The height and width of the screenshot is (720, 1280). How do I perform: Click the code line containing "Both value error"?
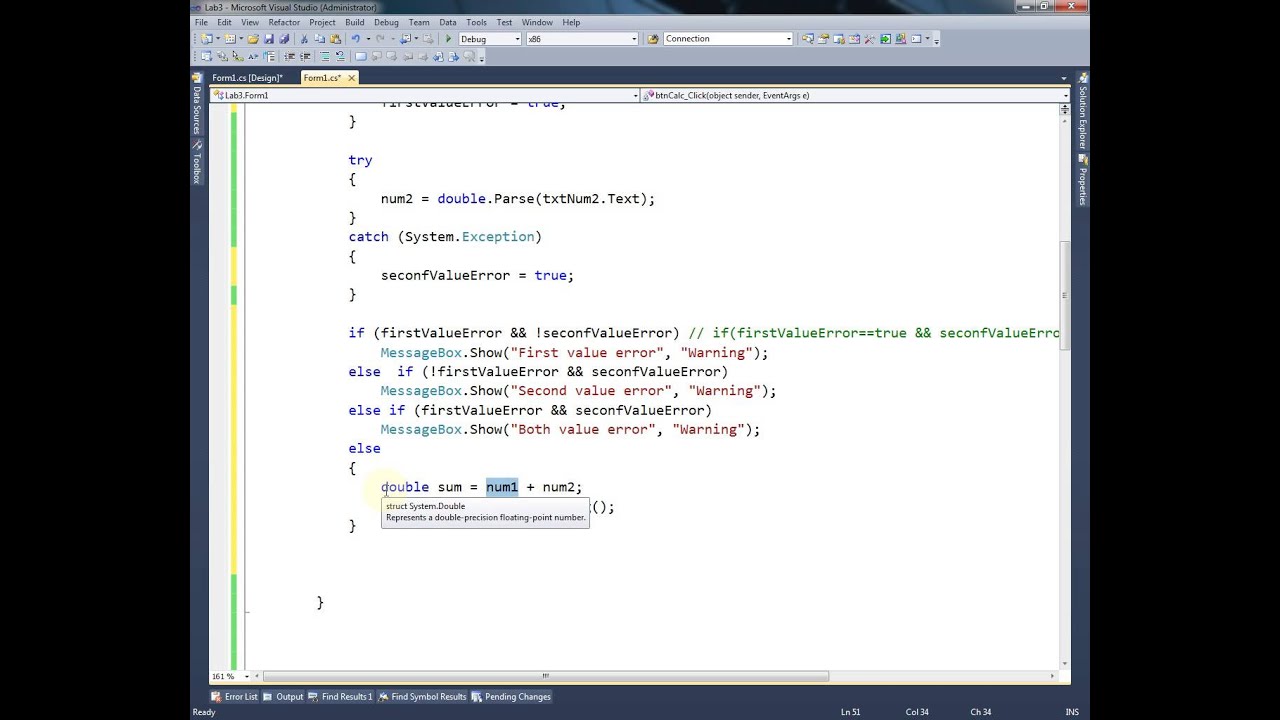tap(570, 429)
